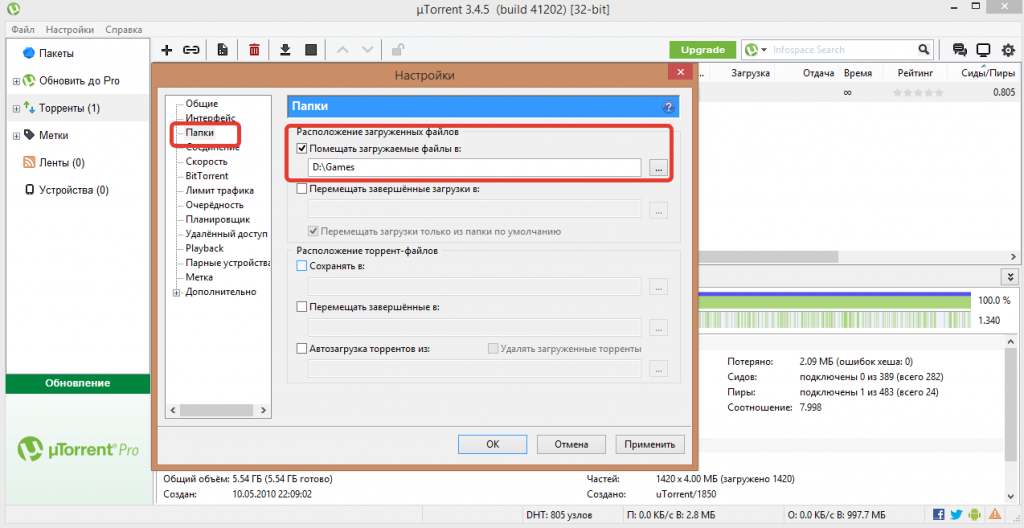Click the Сиды/Пиры column header
This screenshot has width=1024, height=528.
989,73
